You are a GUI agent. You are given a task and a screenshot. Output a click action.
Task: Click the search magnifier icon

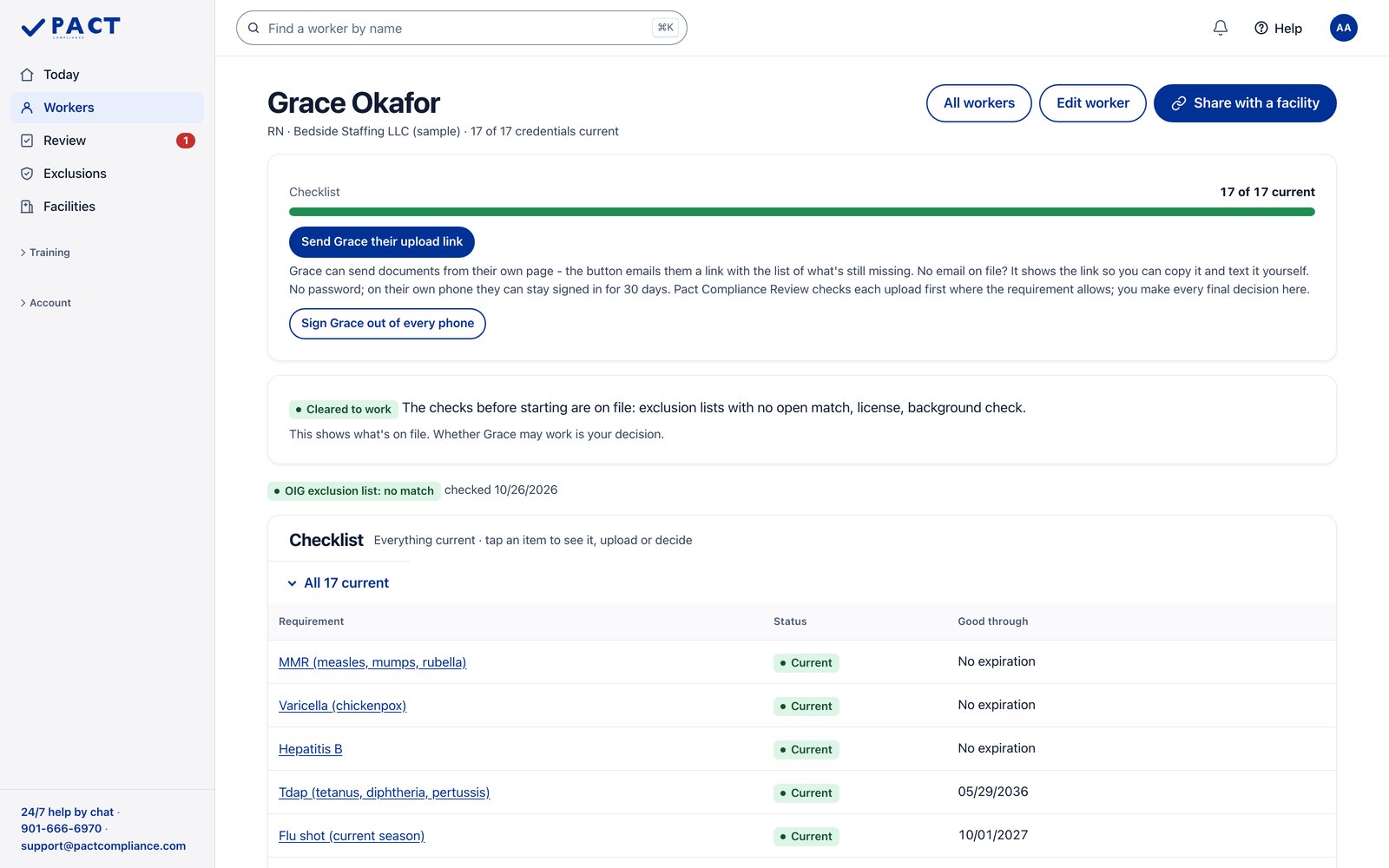253,28
